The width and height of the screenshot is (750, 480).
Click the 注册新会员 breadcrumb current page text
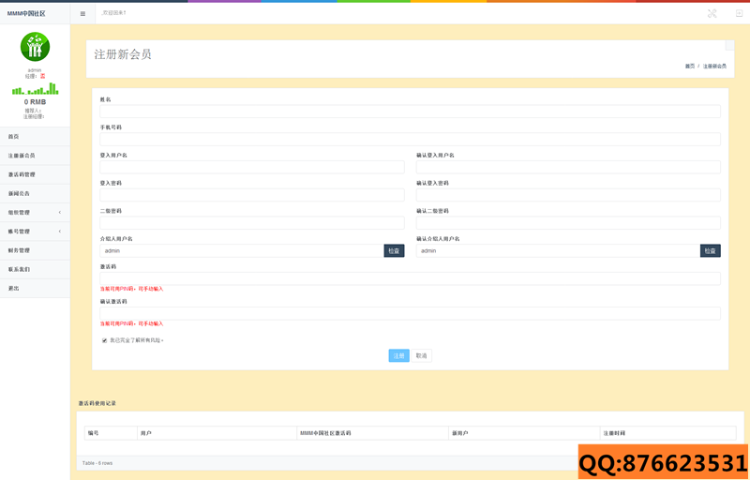715,66
